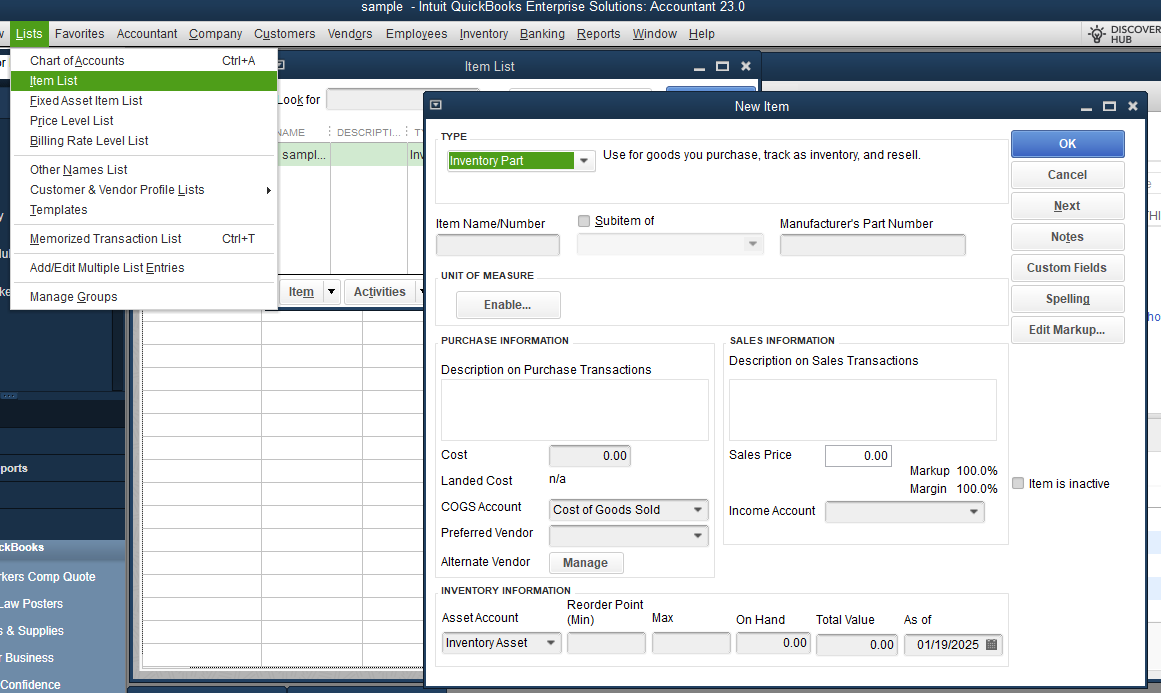Click the Total Value field
1161x693 pixels.
pyautogui.click(x=857, y=644)
